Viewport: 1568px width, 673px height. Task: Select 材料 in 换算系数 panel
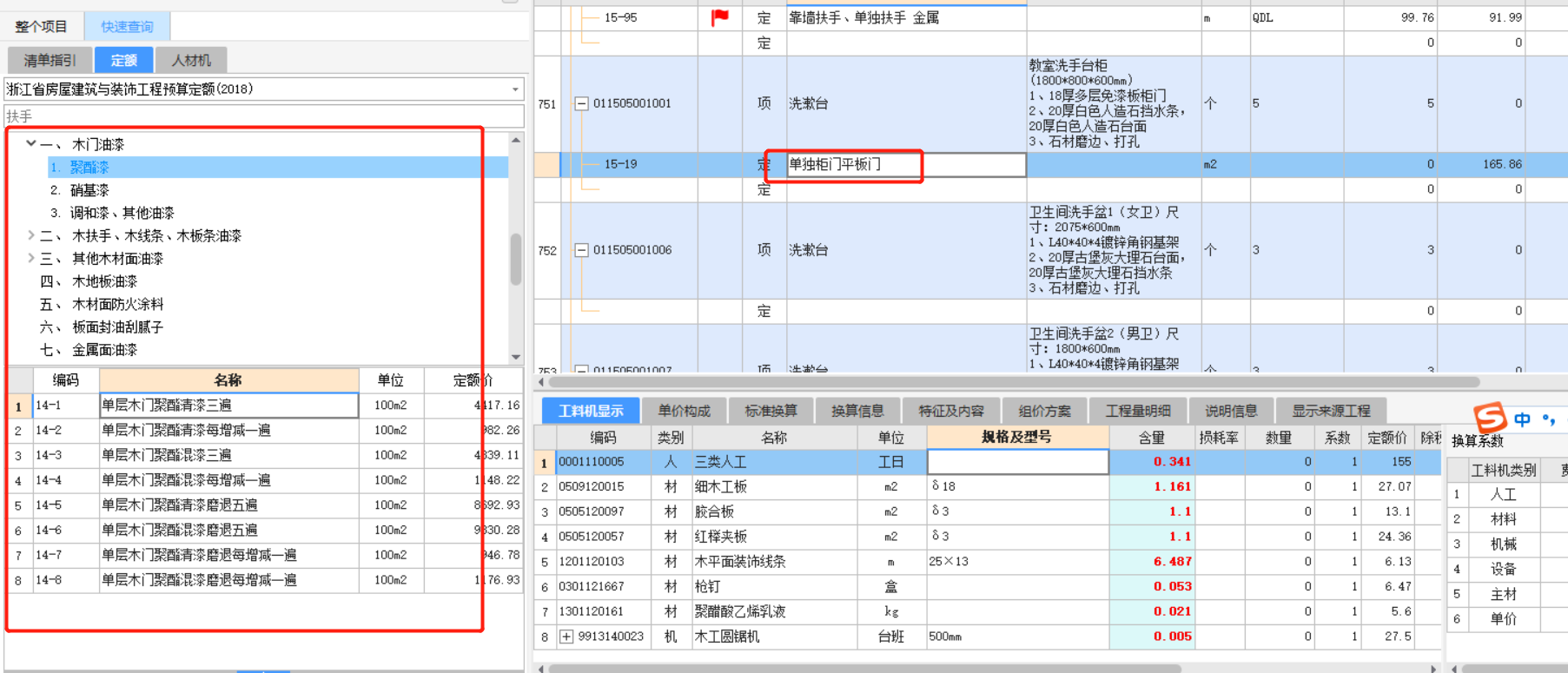click(1503, 519)
